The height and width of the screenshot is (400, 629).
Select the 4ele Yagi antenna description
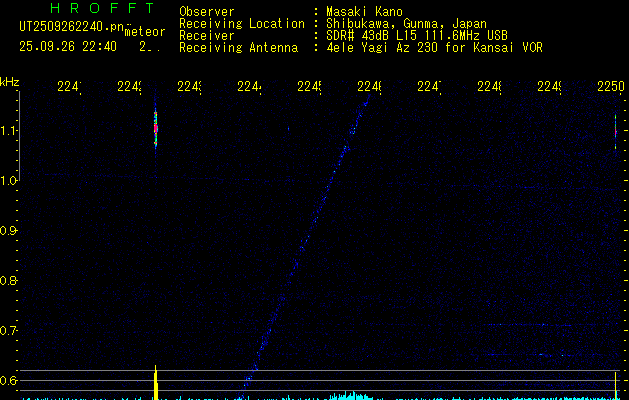pos(434,47)
